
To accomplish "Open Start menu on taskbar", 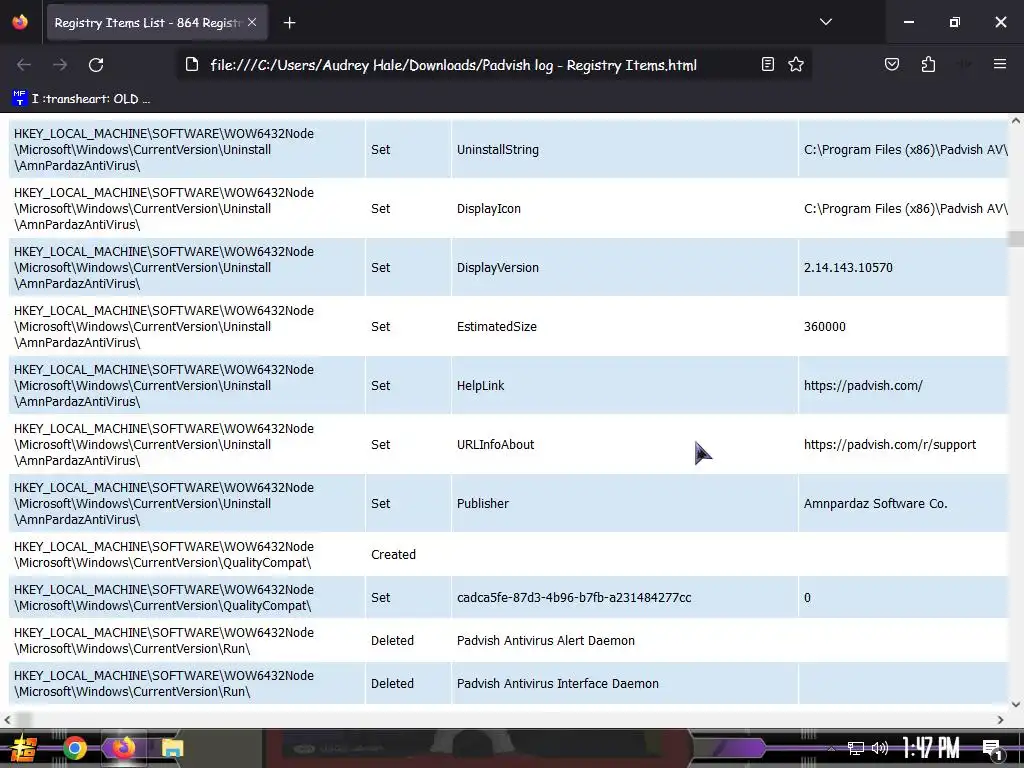I will point(23,748).
